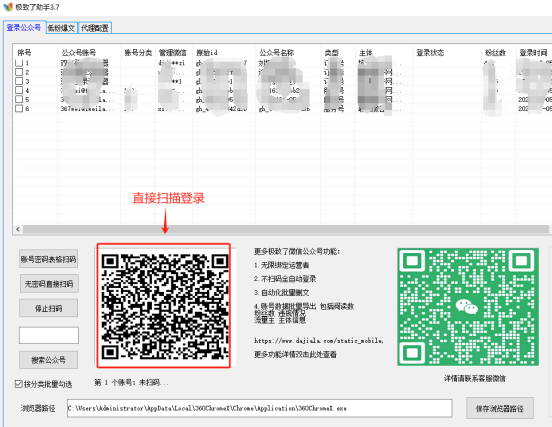
Task: Tick the checkbox for row 5
Action: [x=19, y=99]
